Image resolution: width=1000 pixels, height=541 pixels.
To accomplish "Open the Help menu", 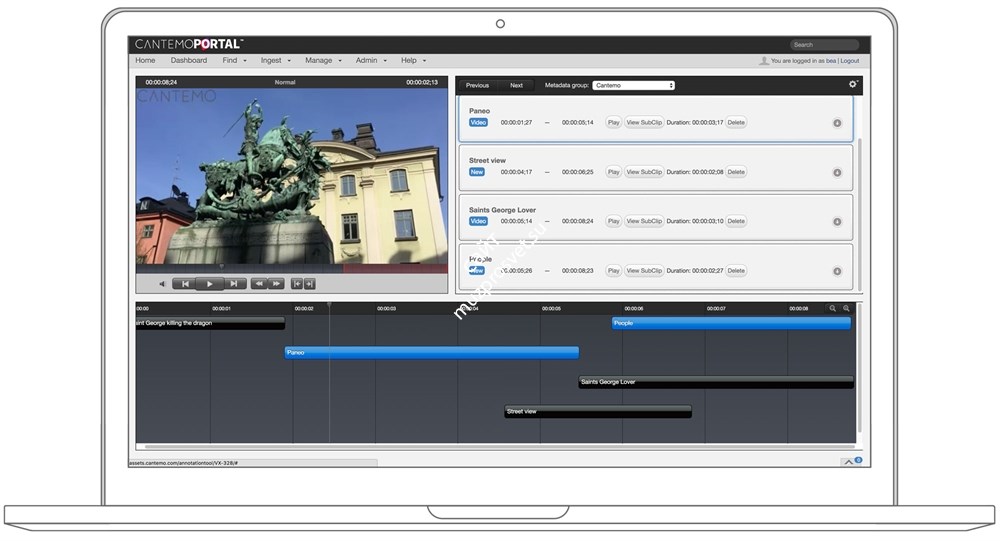I will 413,61.
